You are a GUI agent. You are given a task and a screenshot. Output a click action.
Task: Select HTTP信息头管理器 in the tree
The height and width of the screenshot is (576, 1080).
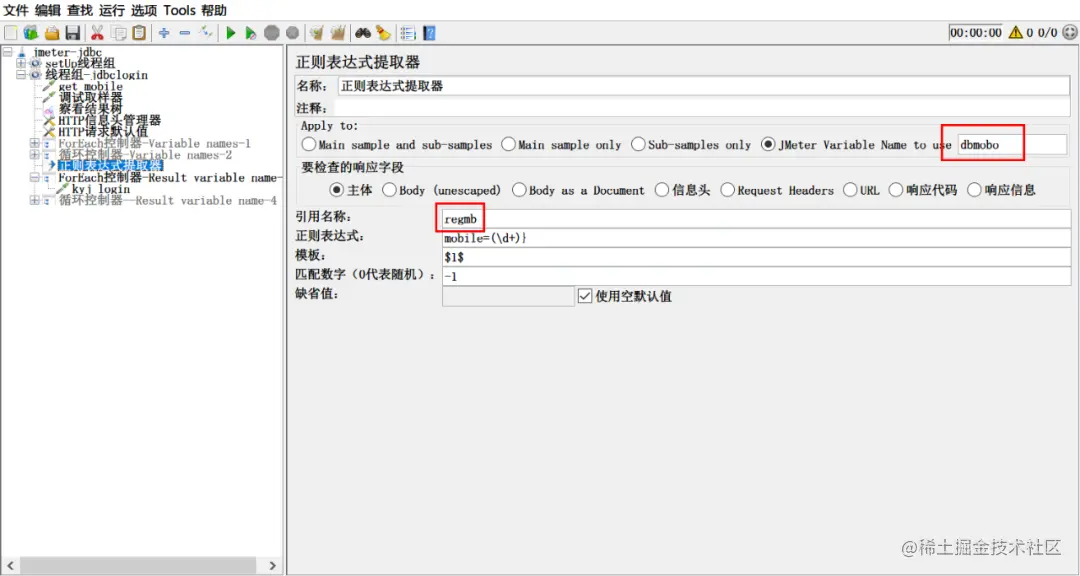coord(110,121)
